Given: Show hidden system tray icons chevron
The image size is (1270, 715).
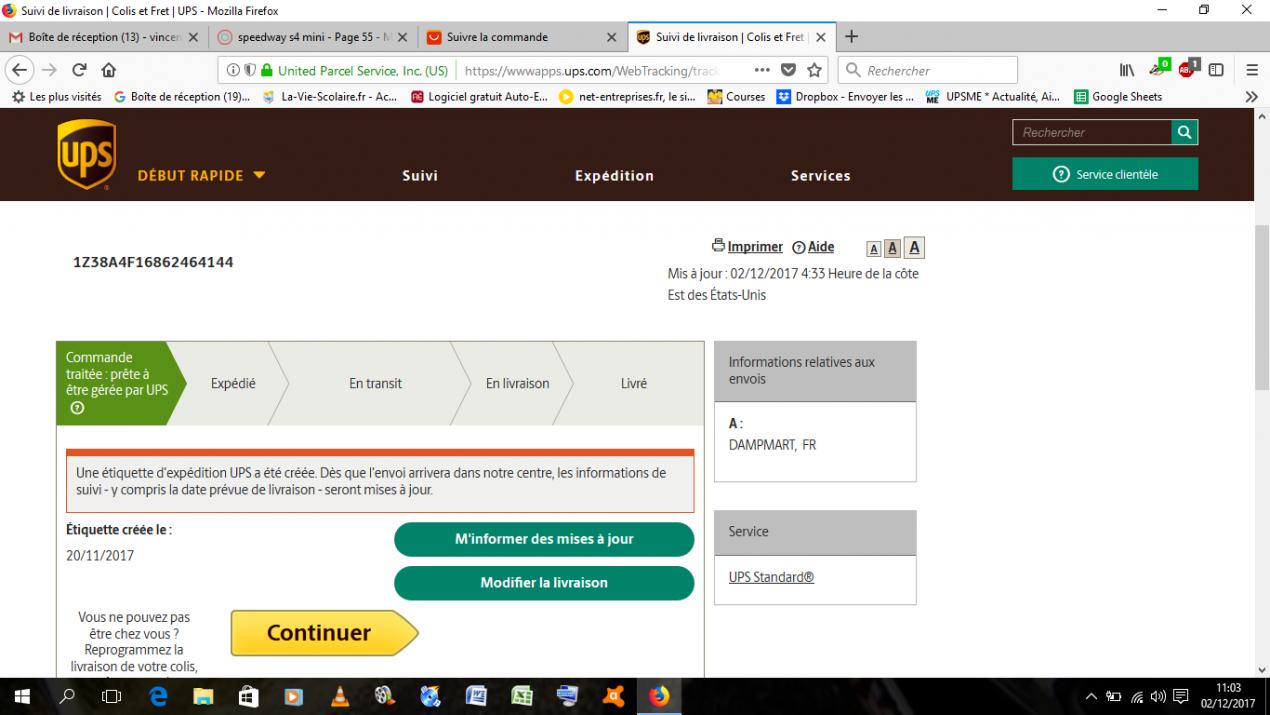Looking at the screenshot, I should (1091, 697).
